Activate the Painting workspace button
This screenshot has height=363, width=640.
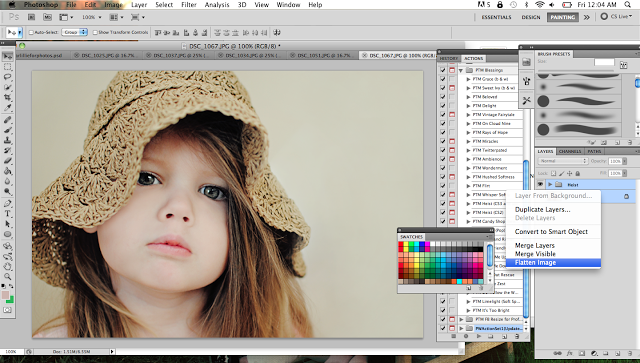pyautogui.click(x=562, y=17)
